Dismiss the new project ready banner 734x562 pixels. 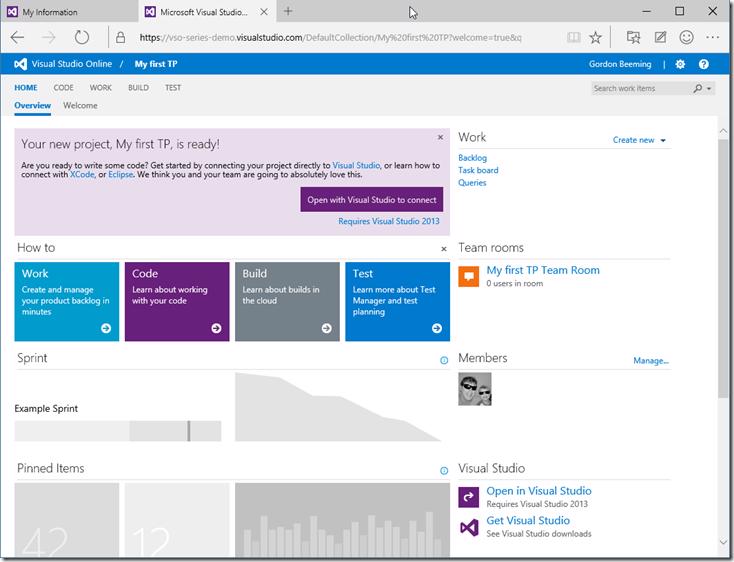pos(440,137)
